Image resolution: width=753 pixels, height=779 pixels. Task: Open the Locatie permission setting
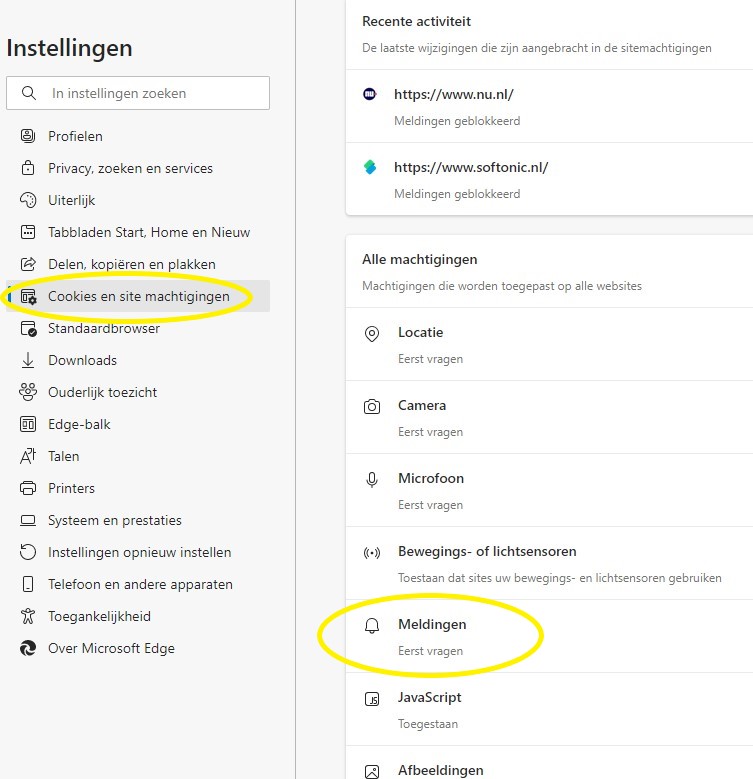coord(549,344)
